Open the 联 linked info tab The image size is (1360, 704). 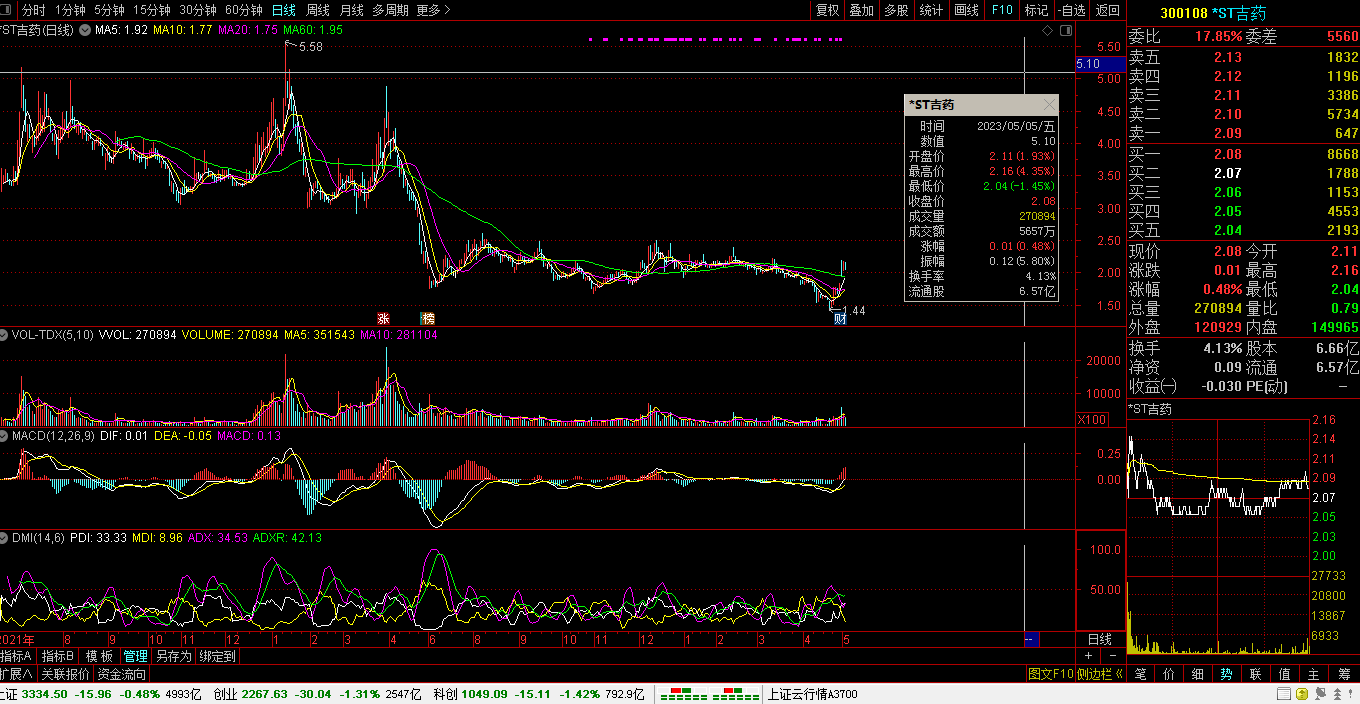(x=1256, y=674)
